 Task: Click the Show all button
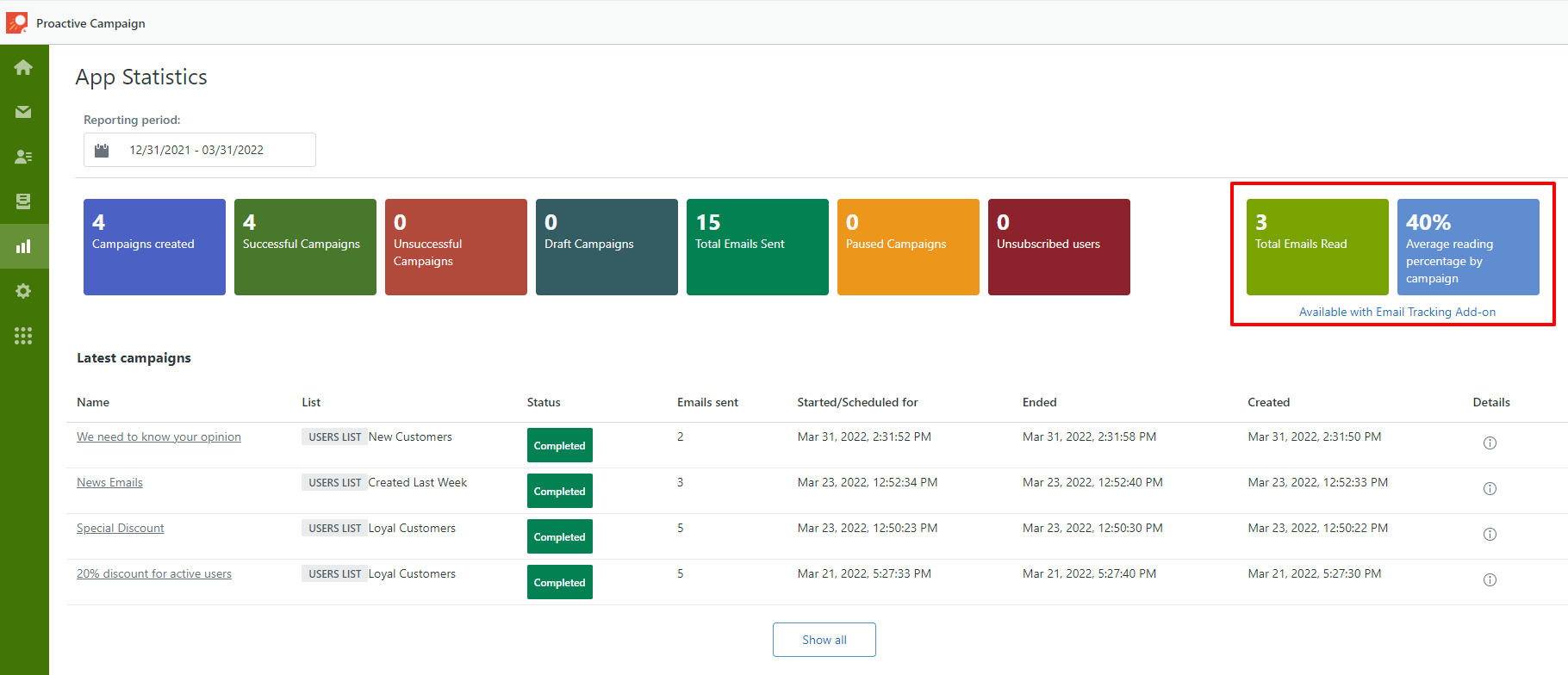(824, 640)
